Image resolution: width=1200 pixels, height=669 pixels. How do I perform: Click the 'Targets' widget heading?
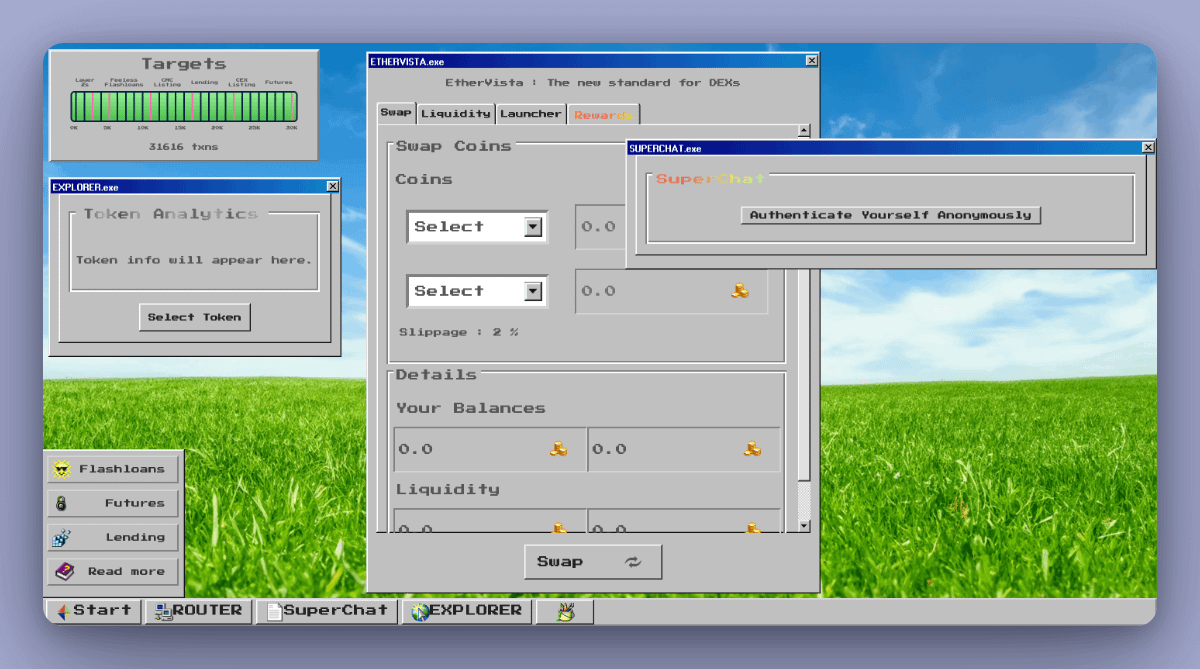point(183,64)
